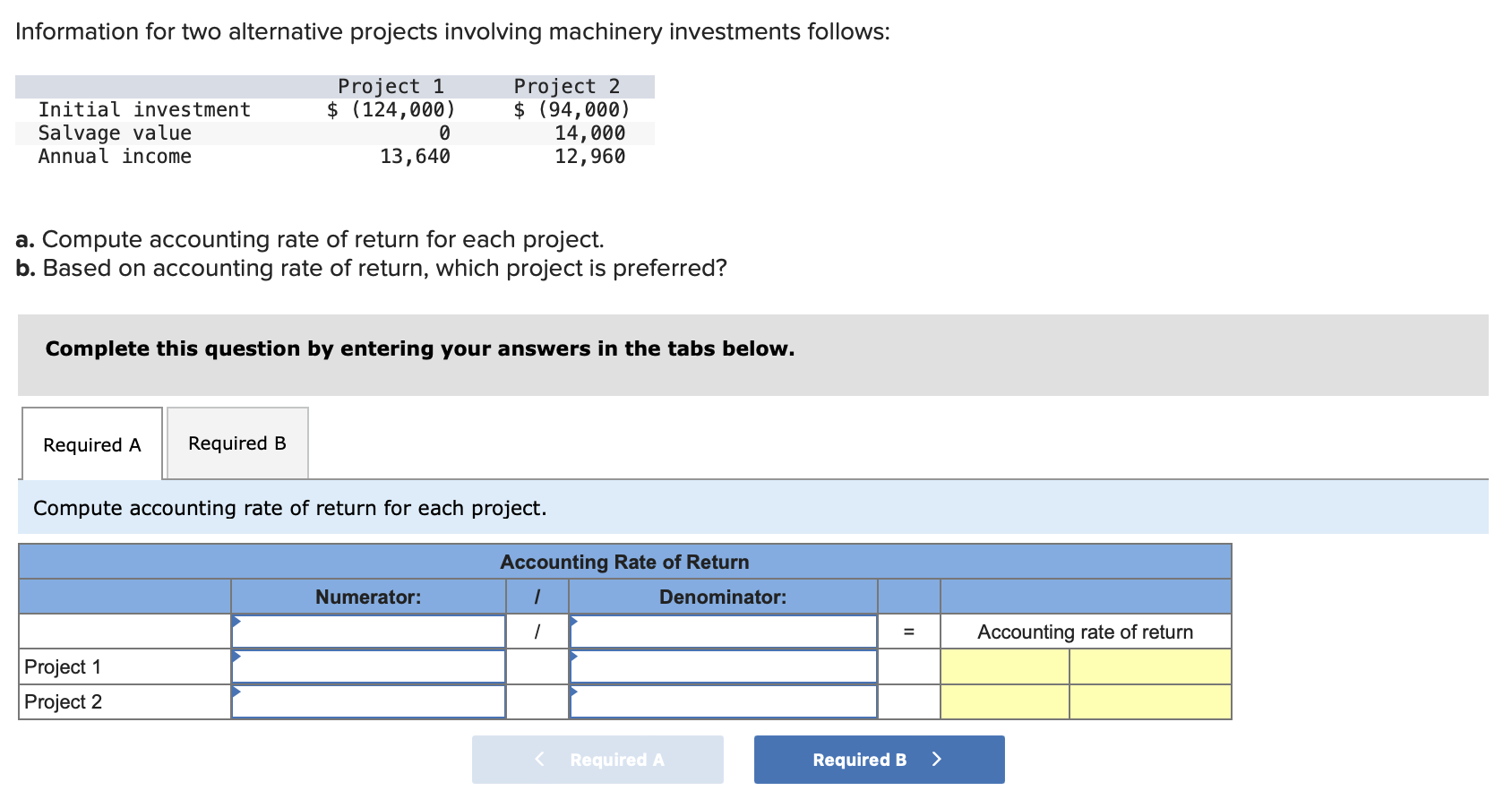The height and width of the screenshot is (808, 1512).
Task: Click the Required B navigation button
Action: click(x=877, y=760)
